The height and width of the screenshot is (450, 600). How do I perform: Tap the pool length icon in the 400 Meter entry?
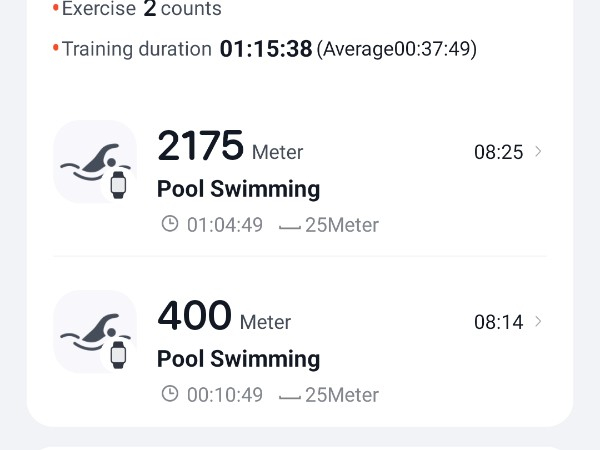click(290, 396)
